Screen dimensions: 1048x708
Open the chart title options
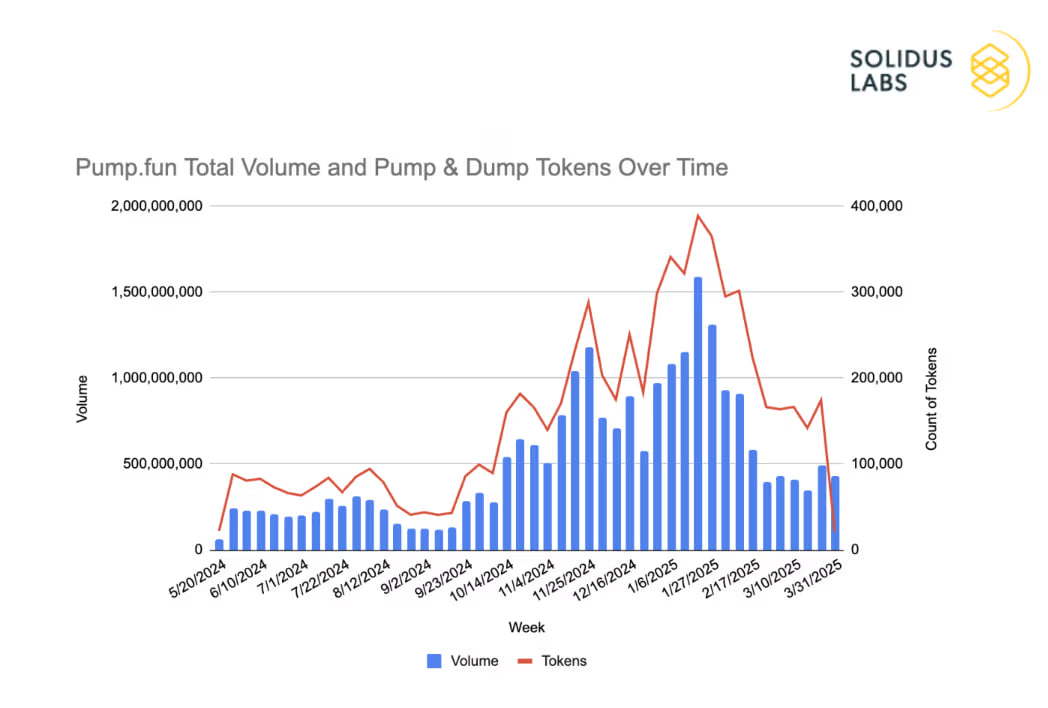pos(401,167)
